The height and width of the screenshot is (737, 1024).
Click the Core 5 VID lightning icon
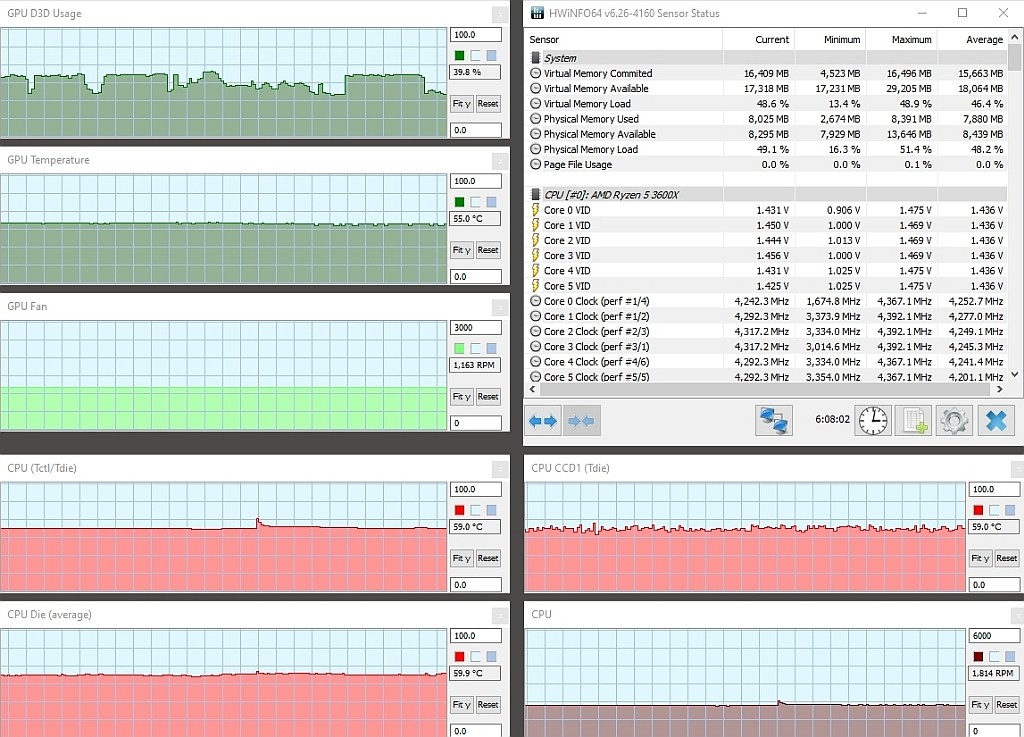coord(536,285)
